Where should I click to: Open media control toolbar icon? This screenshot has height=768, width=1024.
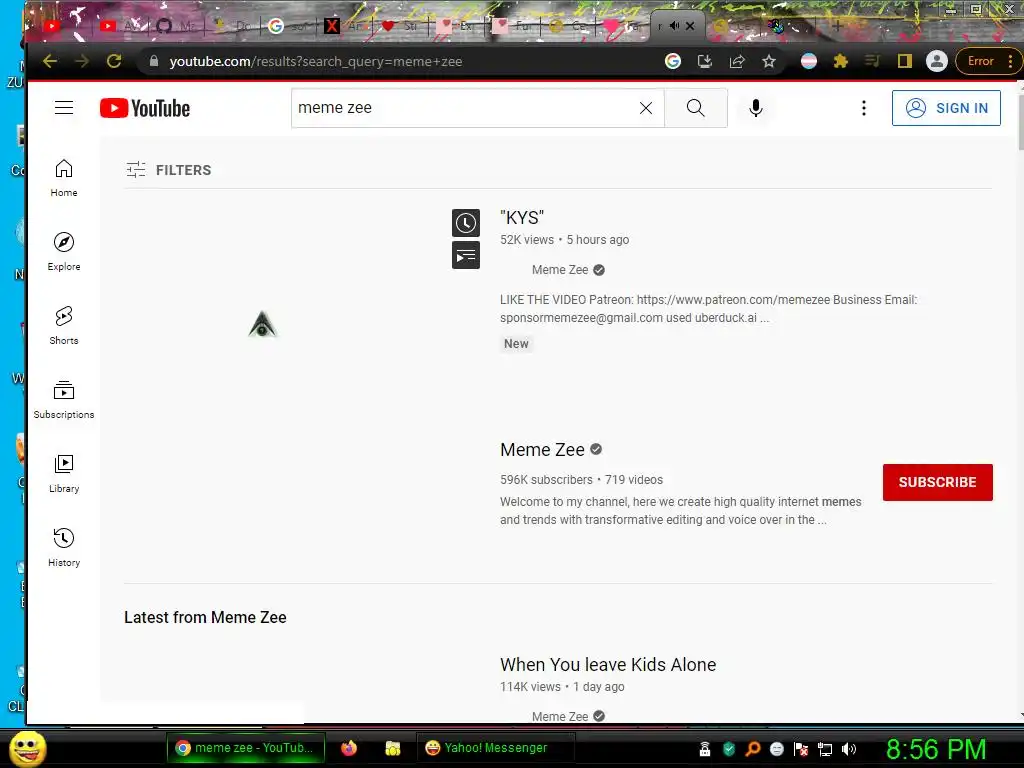click(x=872, y=61)
